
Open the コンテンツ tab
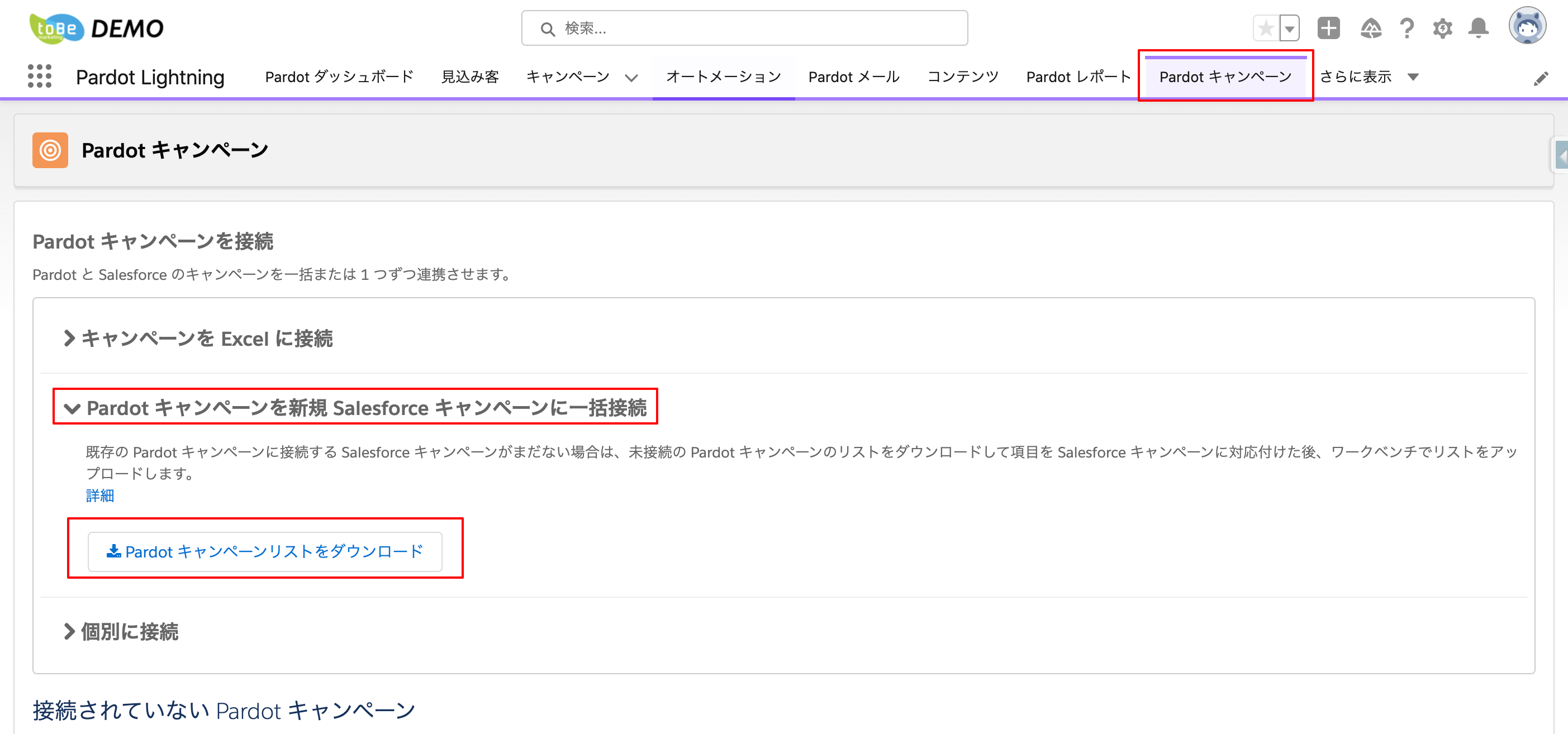[962, 77]
